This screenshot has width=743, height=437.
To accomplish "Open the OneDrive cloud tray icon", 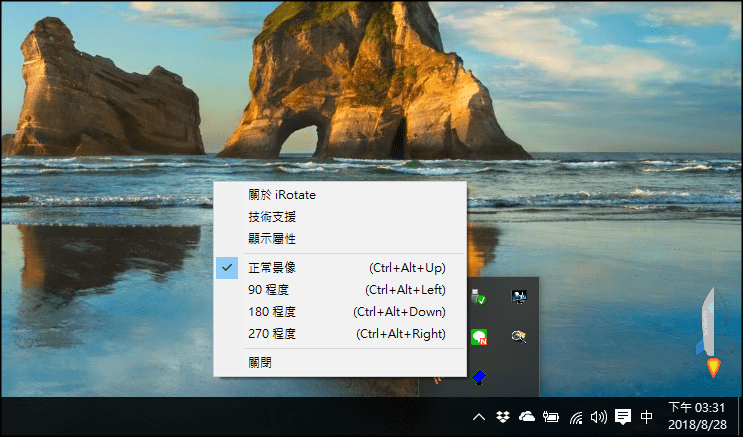I will pyautogui.click(x=526, y=417).
